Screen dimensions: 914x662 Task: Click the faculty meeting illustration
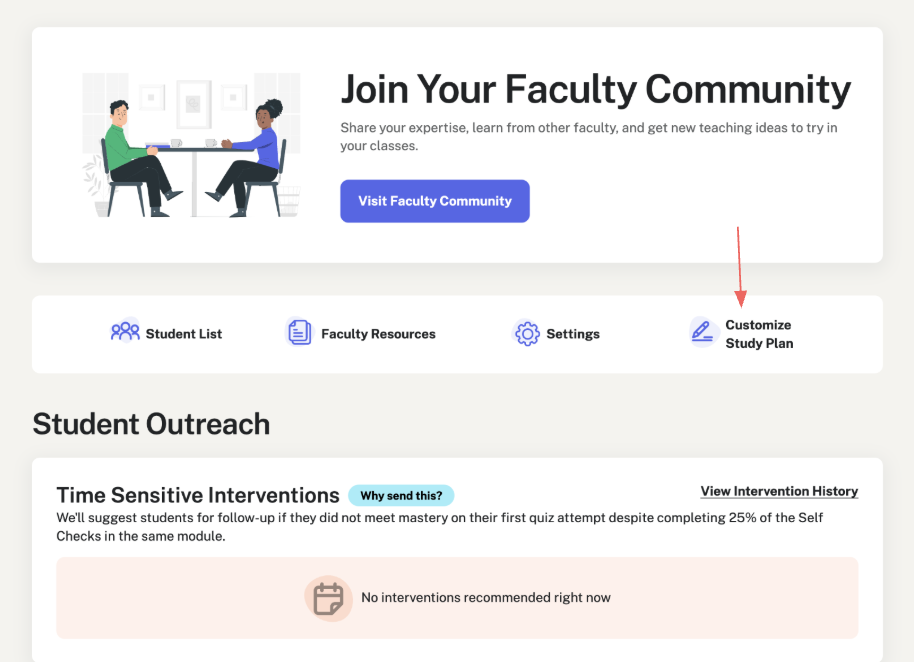click(190, 143)
